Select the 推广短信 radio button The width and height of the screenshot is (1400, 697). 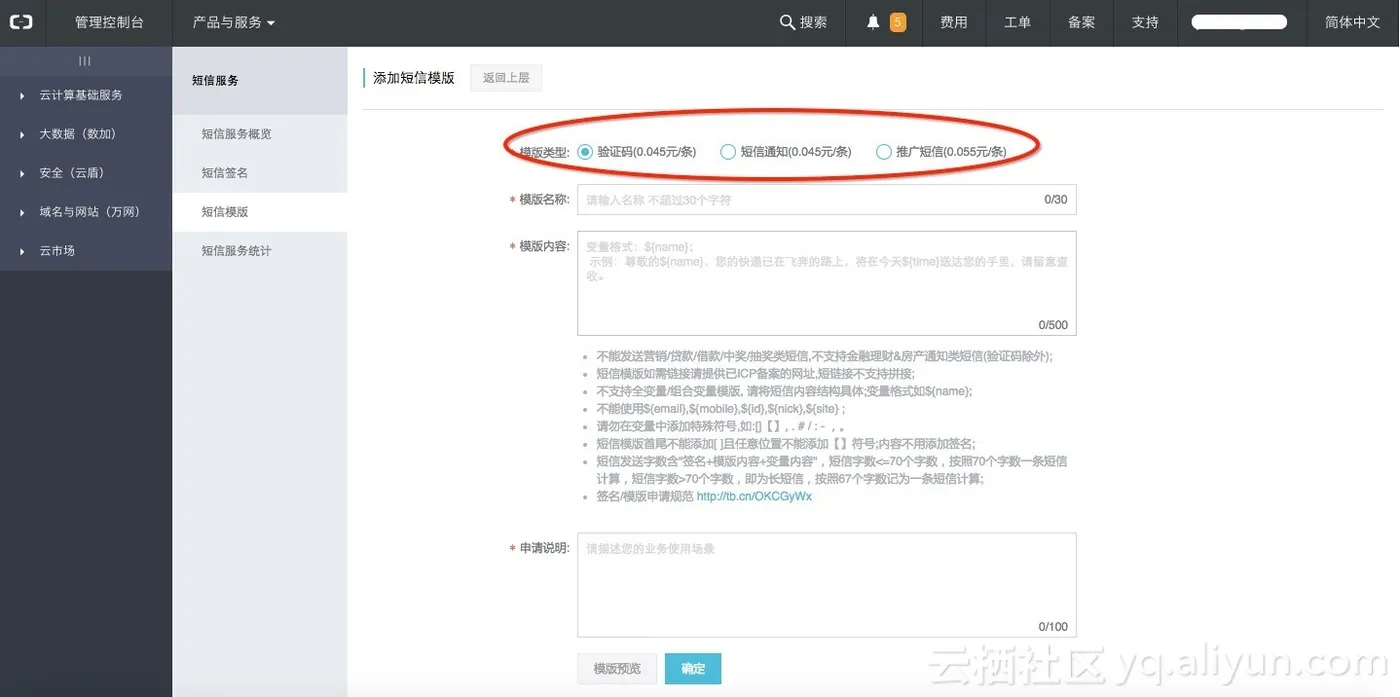point(883,152)
